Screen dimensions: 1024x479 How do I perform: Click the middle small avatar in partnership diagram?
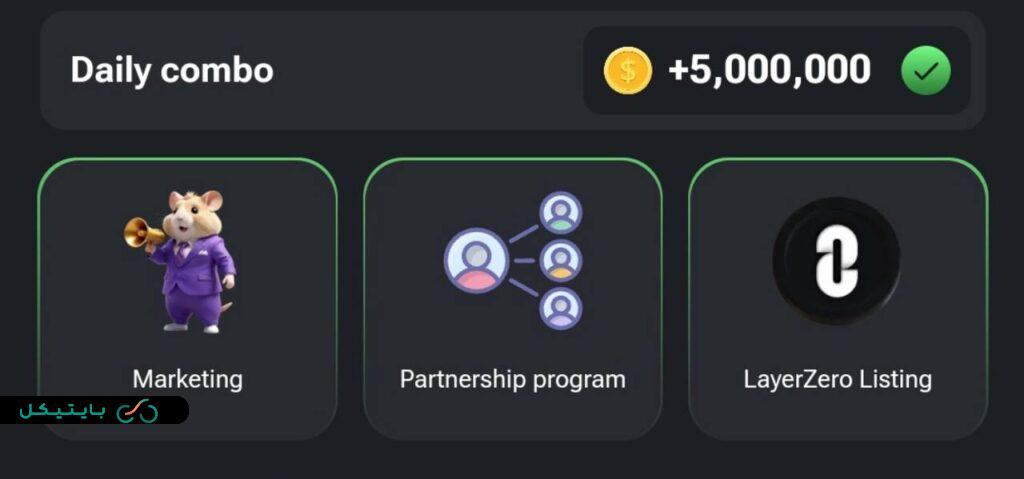point(560,260)
